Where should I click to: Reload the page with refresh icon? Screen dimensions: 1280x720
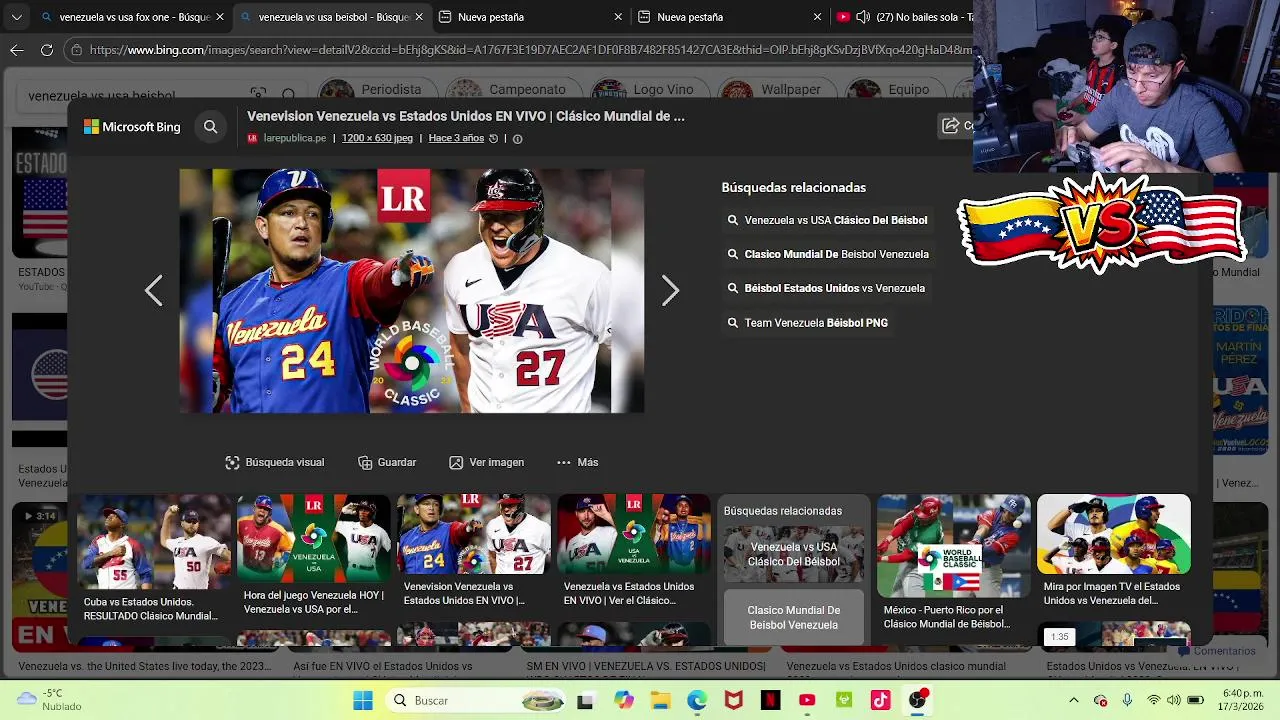click(x=47, y=49)
